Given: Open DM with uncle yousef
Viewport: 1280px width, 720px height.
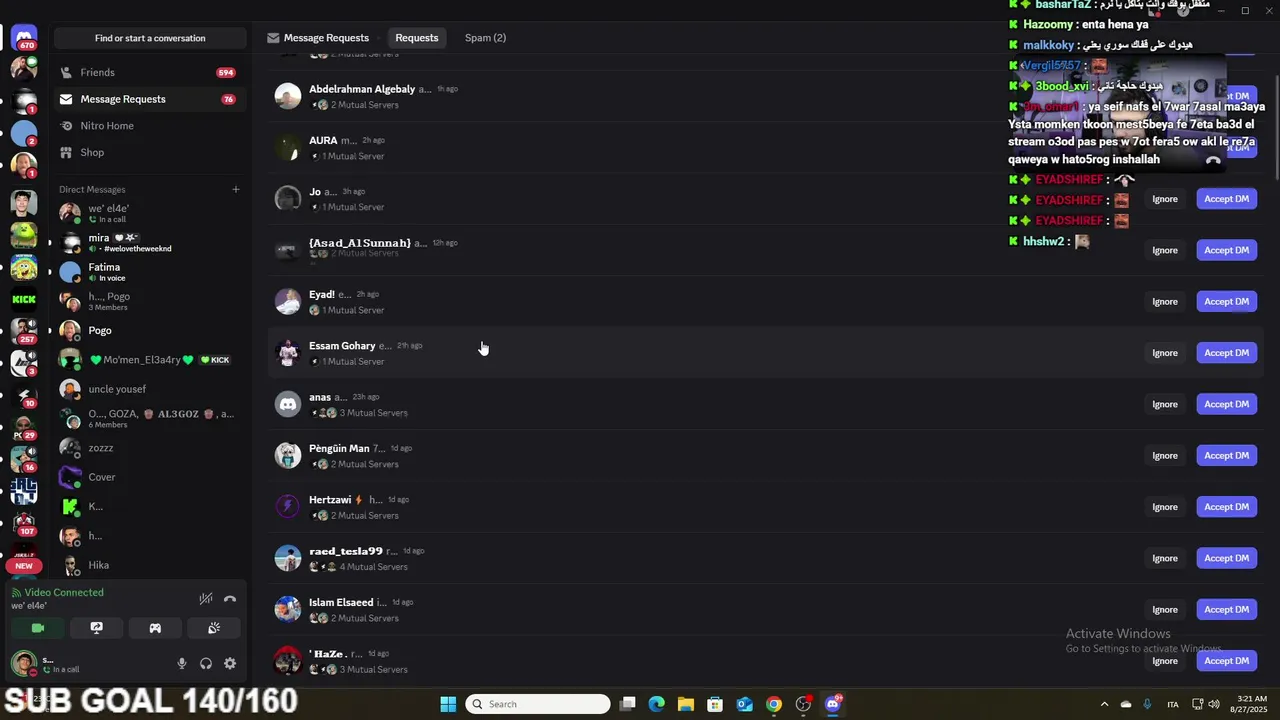Looking at the screenshot, I should point(148,389).
